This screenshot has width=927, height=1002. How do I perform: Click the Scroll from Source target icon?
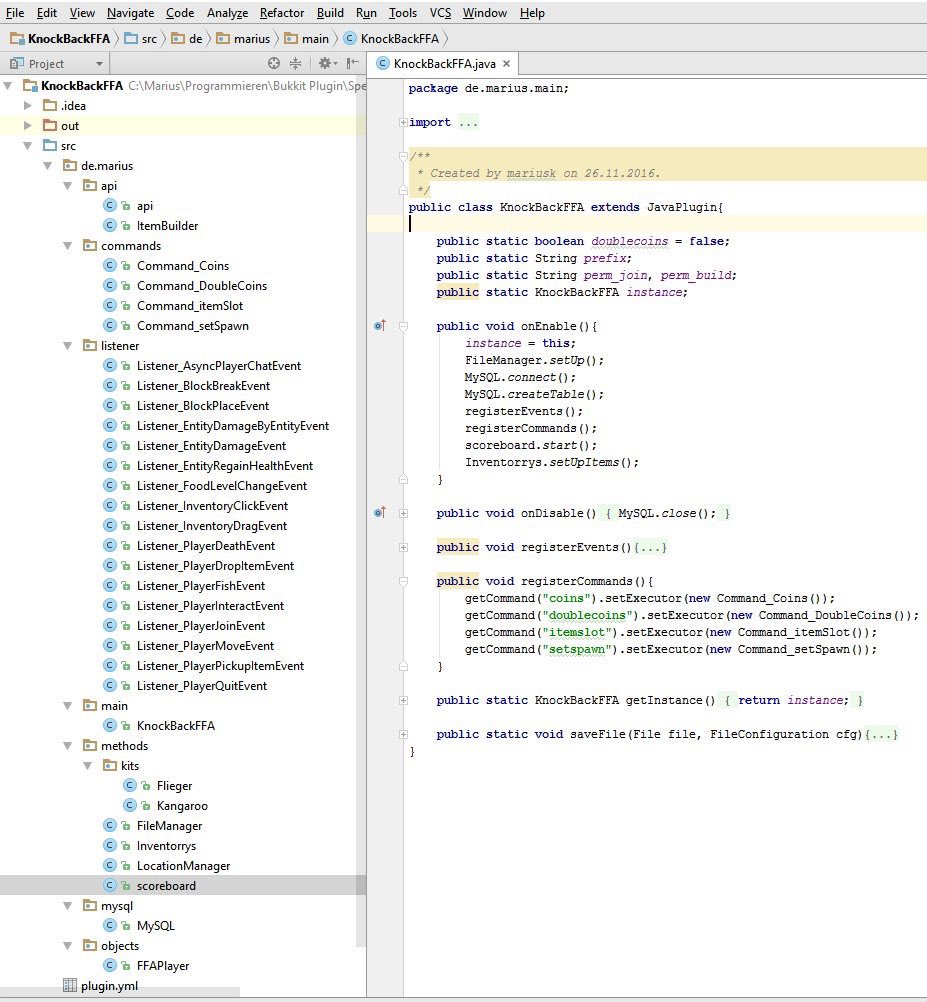click(274, 63)
